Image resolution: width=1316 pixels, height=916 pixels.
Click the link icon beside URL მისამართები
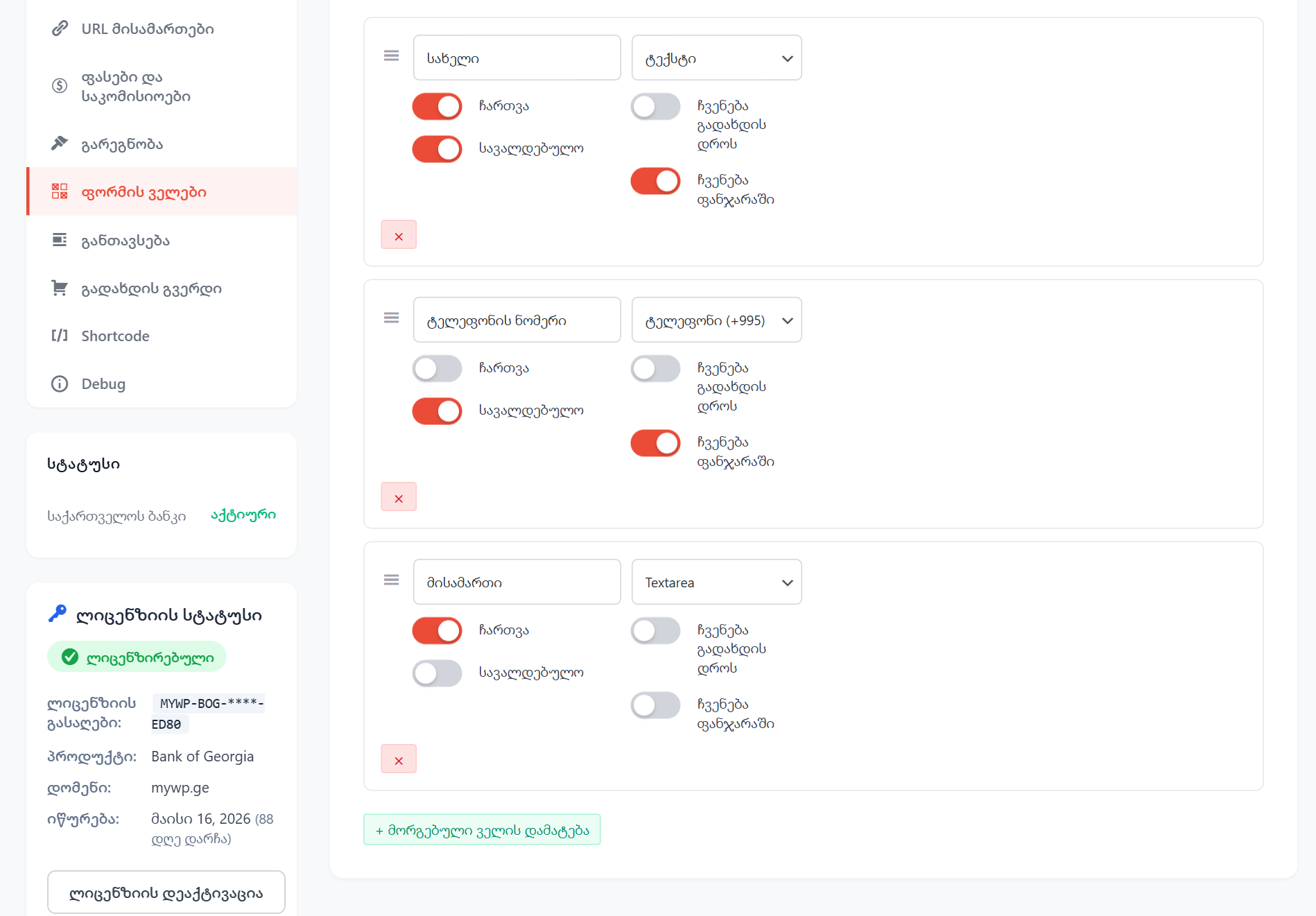[60, 28]
